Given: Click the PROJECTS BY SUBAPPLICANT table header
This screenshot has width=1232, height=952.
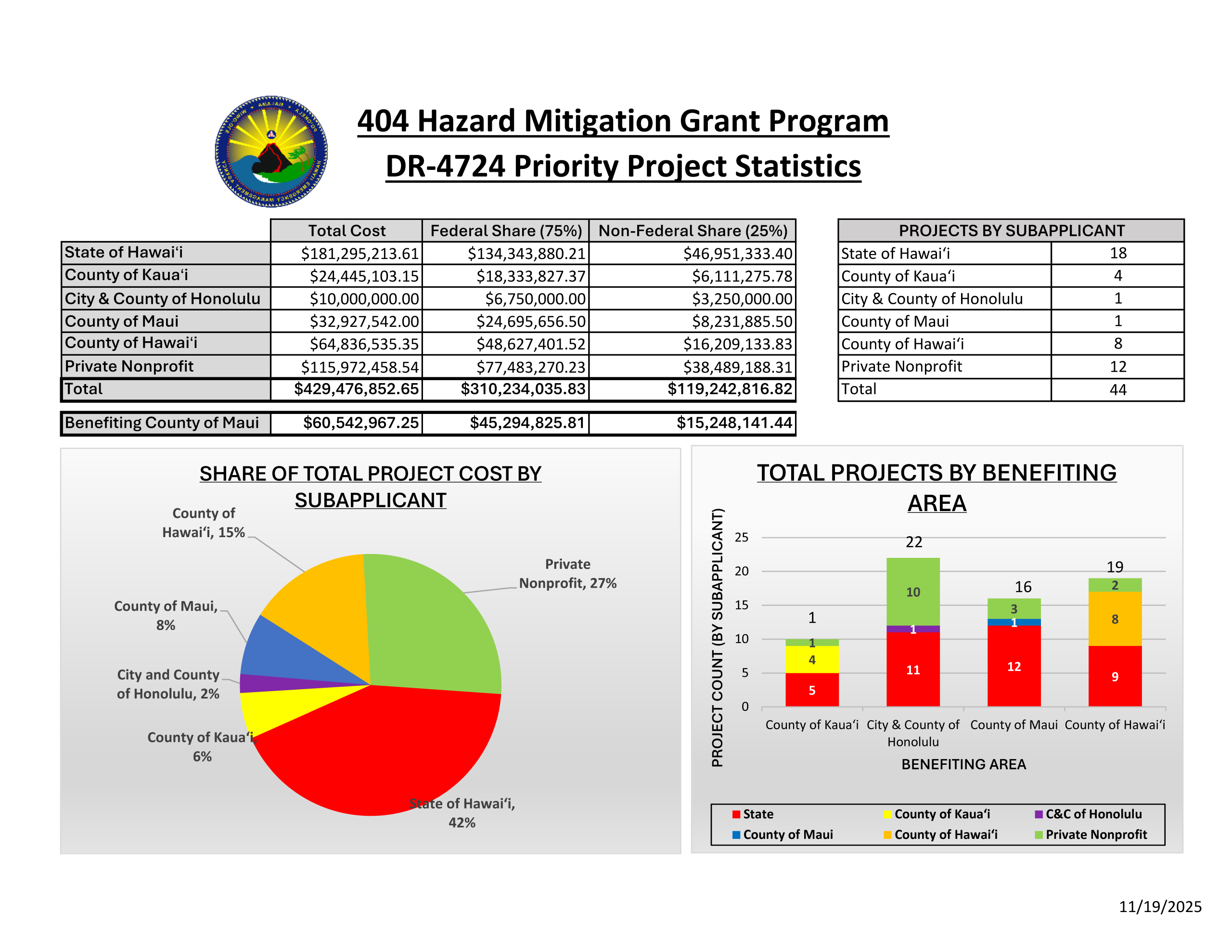Looking at the screenshot, I should point(1011,231).
